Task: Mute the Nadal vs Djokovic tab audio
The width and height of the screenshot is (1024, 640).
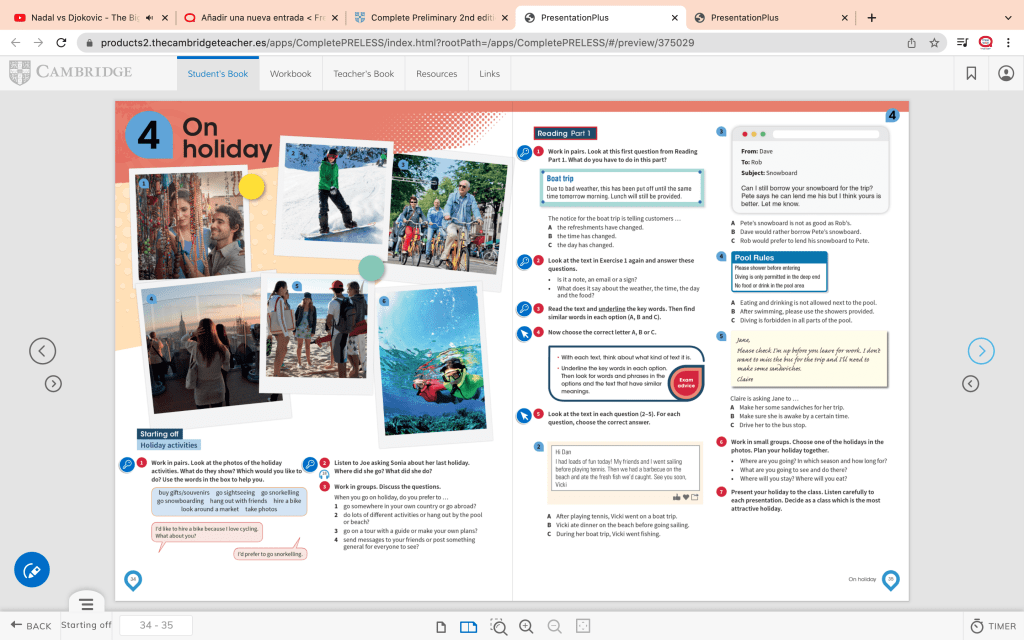Action: (x=150, y=17)
